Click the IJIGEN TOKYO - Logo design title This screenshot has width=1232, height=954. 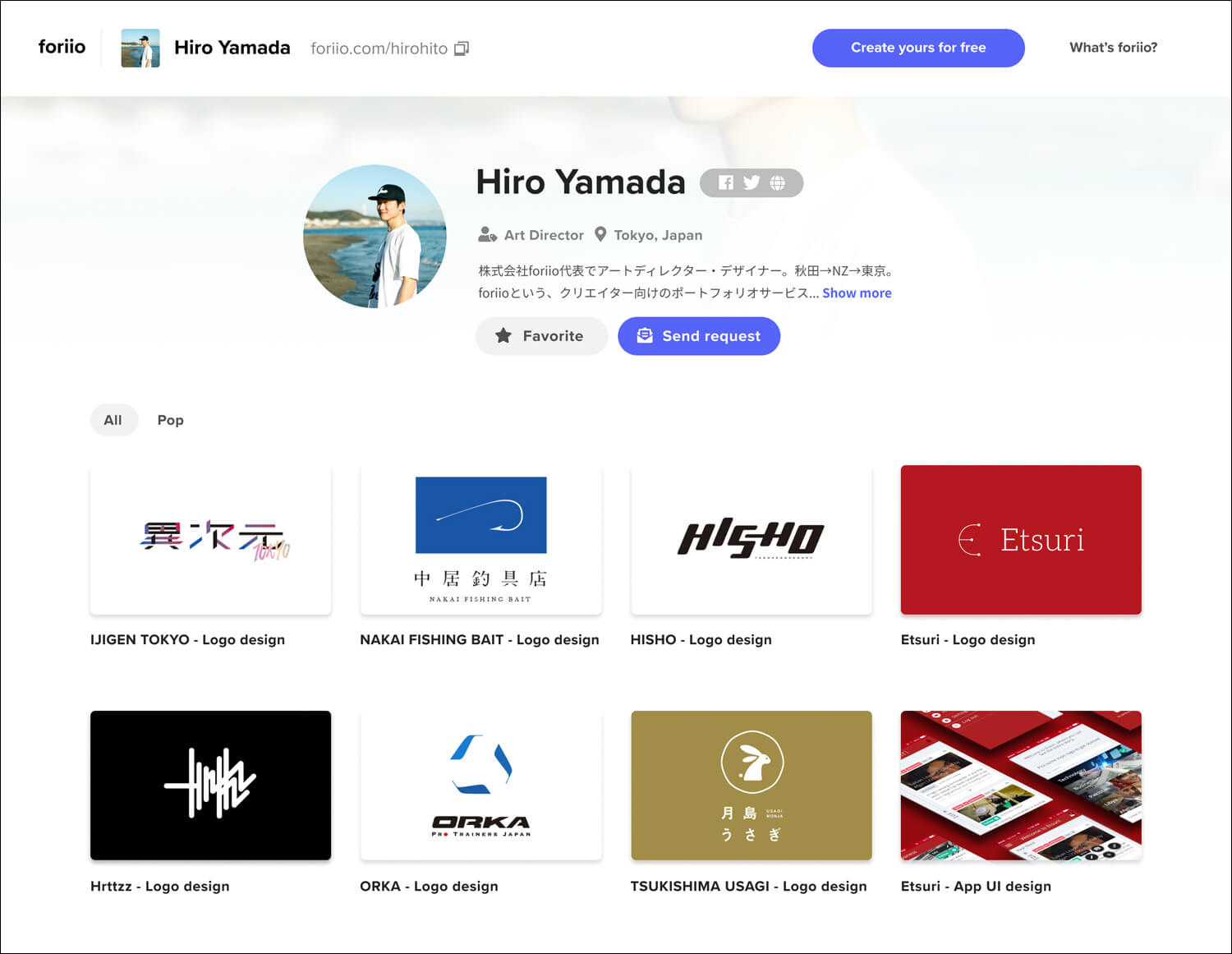pyautogui.click(x=187, y=640)
